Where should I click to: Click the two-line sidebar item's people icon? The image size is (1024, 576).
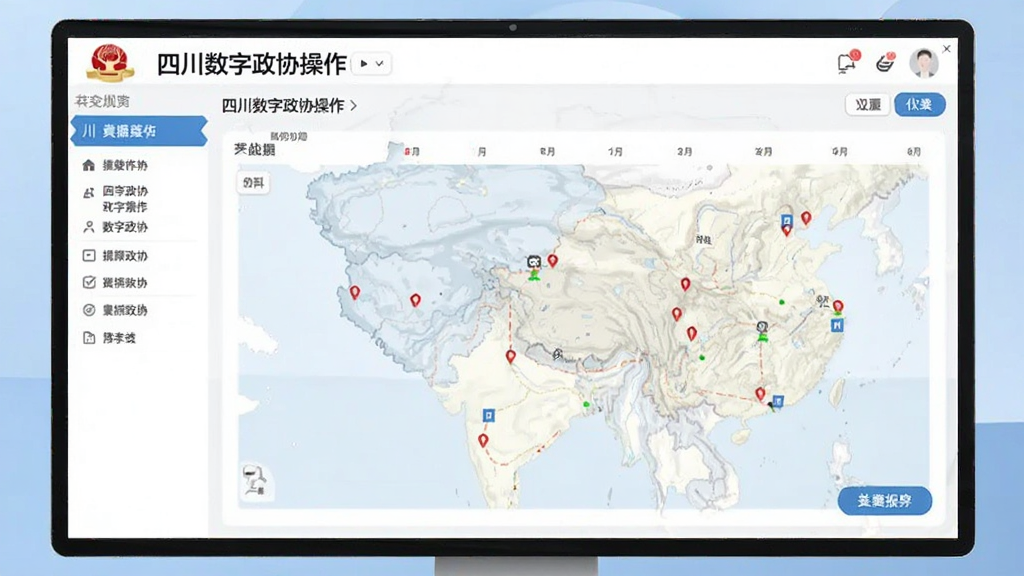click(x=89, y=193)
